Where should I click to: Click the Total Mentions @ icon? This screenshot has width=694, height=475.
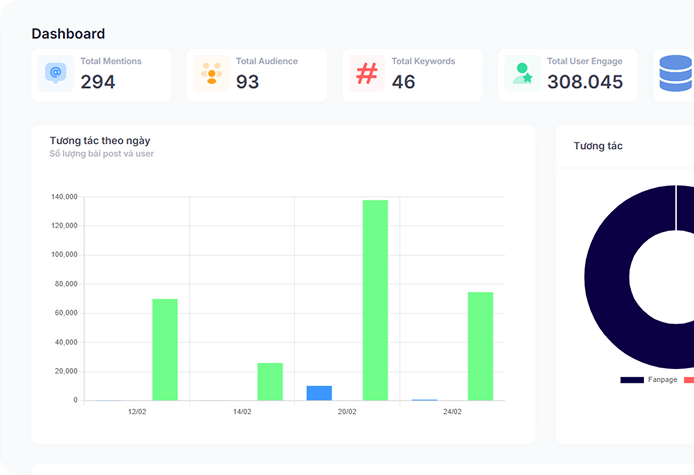(x=56, y=73)
